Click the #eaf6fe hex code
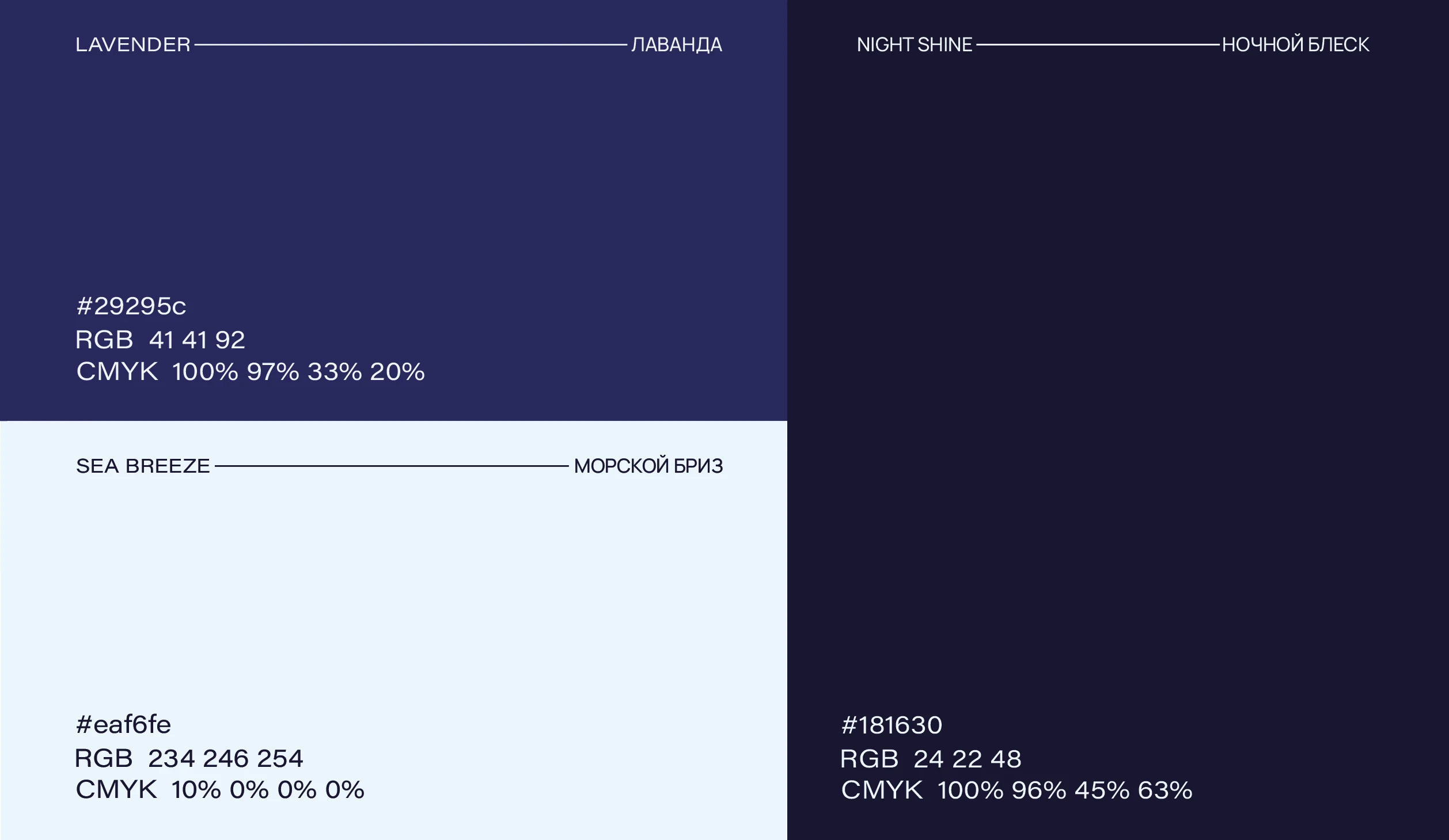Image resolution: width=1449 pixels, height=840 pixels. [123, 725]
